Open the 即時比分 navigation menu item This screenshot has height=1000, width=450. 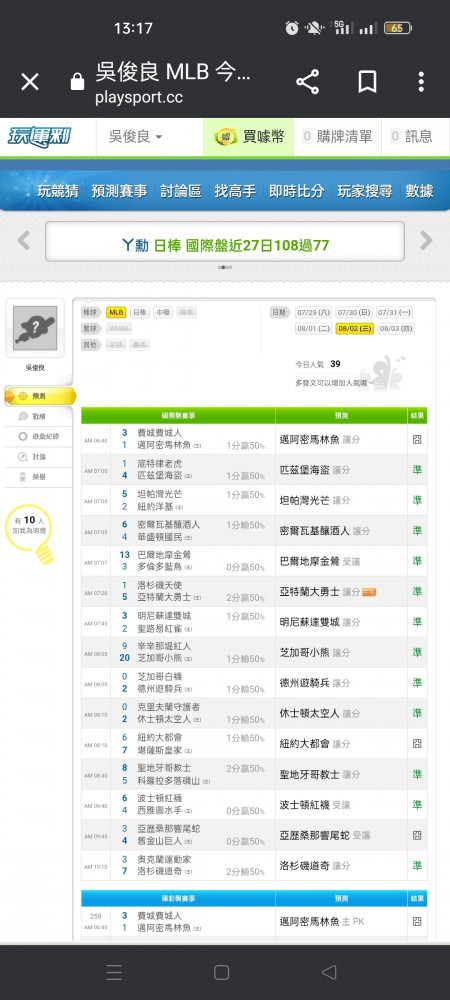[296, 191]
